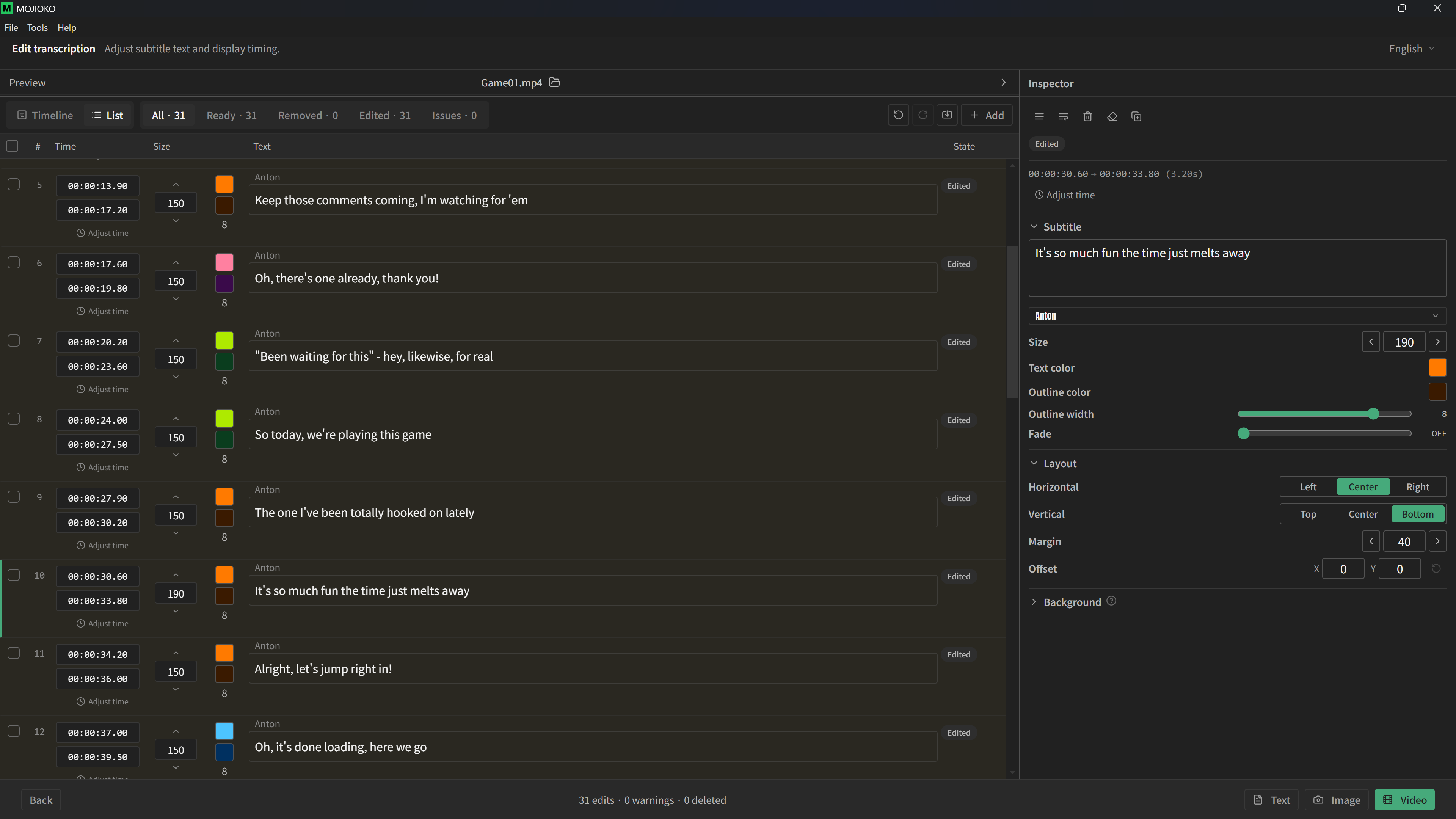1456x819 pixels.
Task: Decrease Inspector Size with left arrow
Action: pyautogui.click(x=1371, y=342)
